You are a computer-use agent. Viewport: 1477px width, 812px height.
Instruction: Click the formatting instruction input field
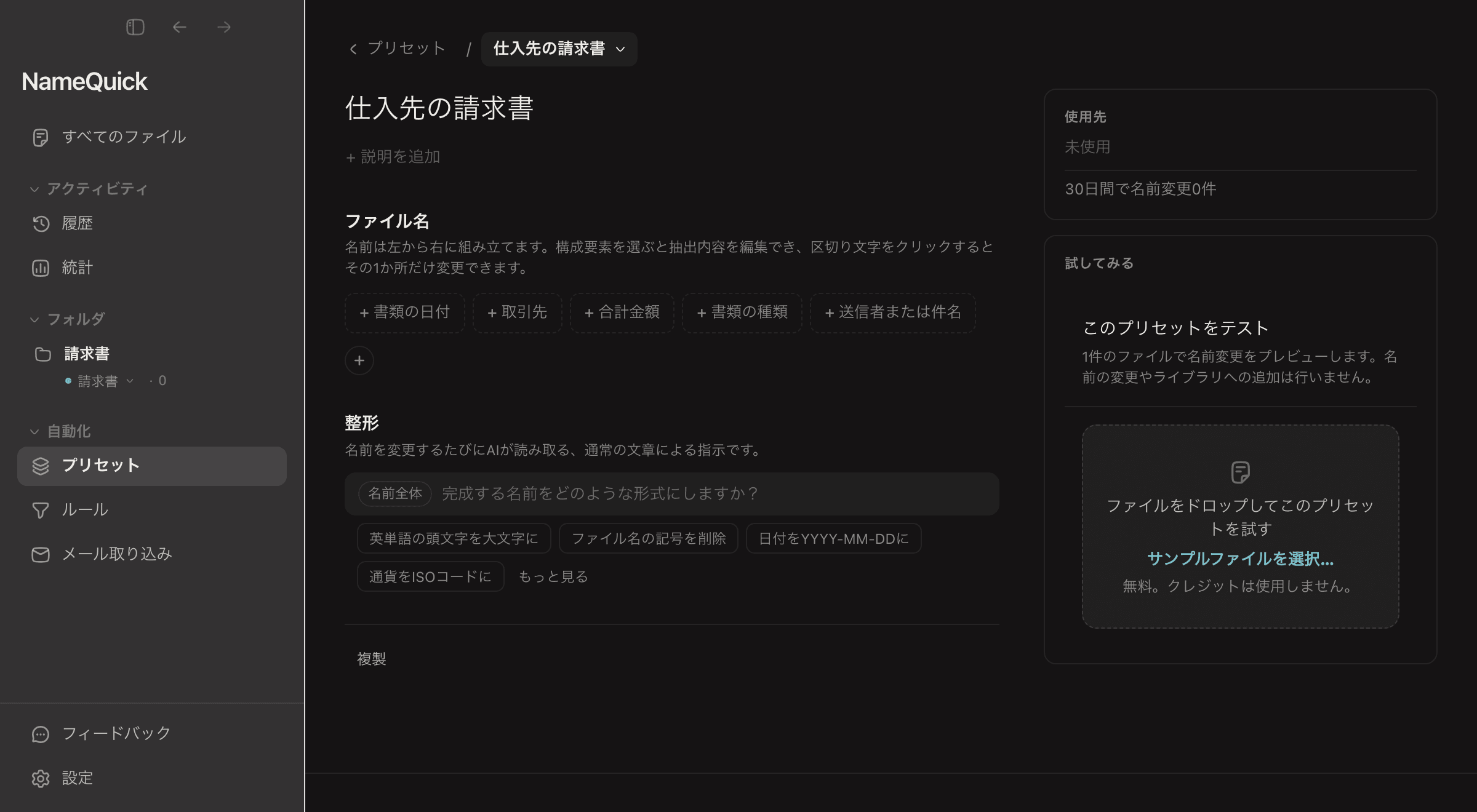click(671, 493)
